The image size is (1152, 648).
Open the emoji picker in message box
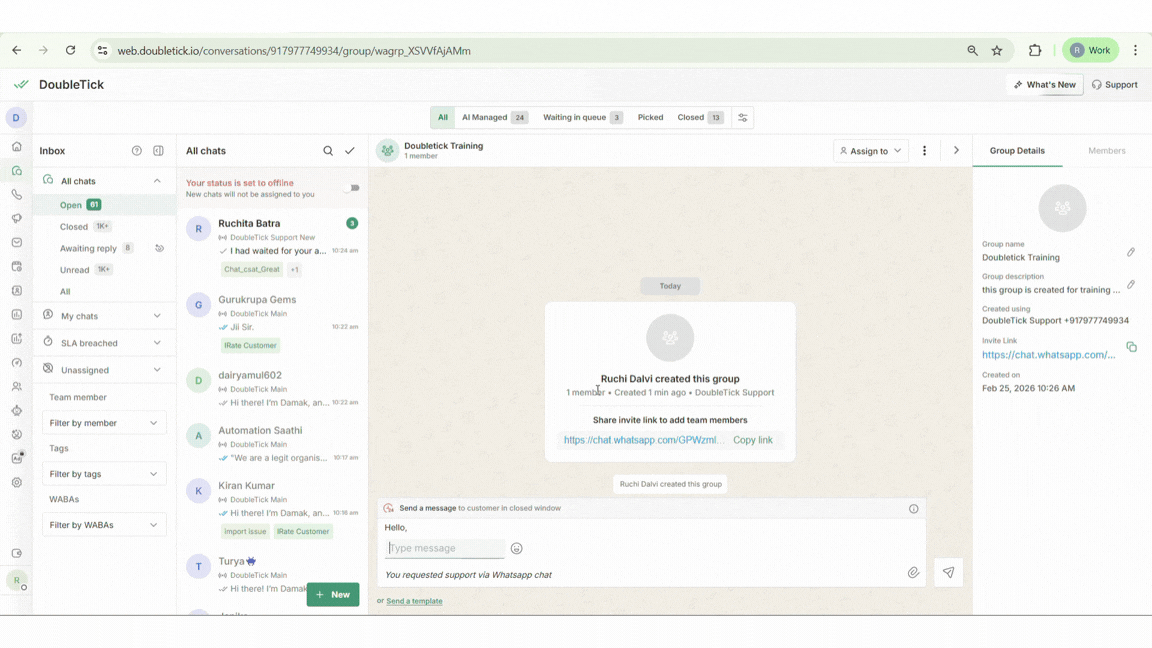coord(517,548)
